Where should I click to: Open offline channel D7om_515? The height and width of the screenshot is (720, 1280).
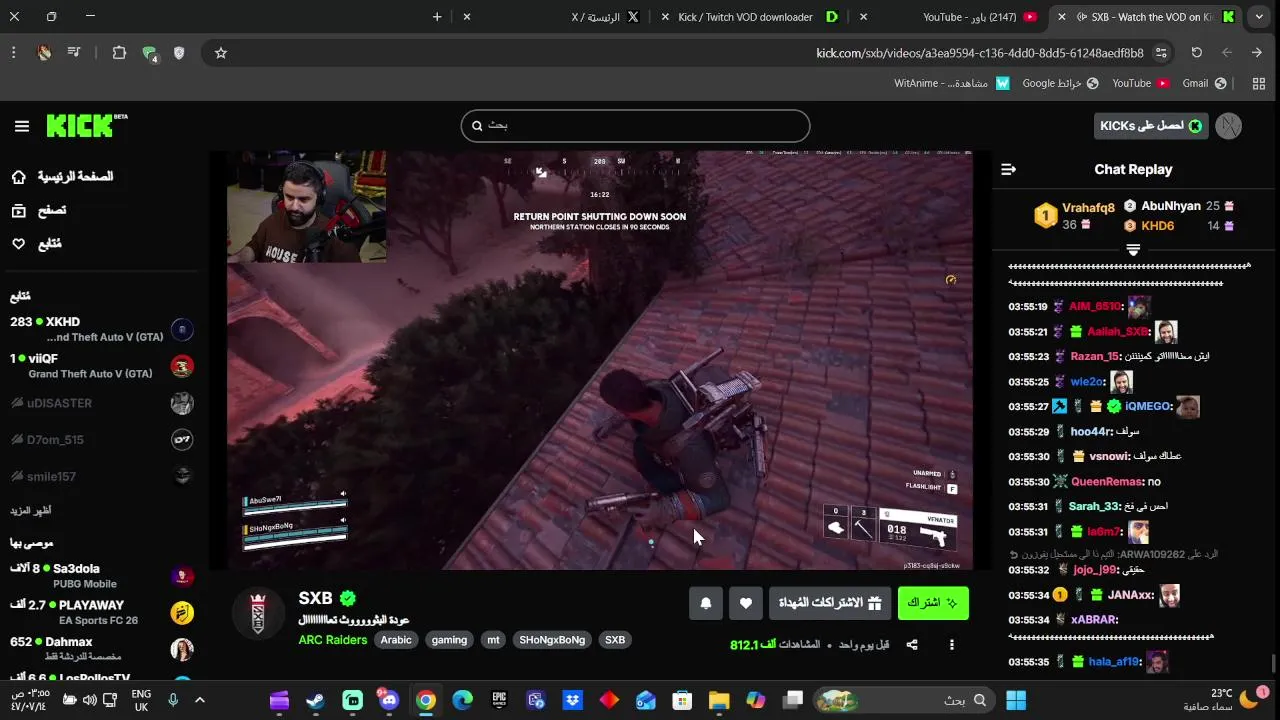pos(100,440)
